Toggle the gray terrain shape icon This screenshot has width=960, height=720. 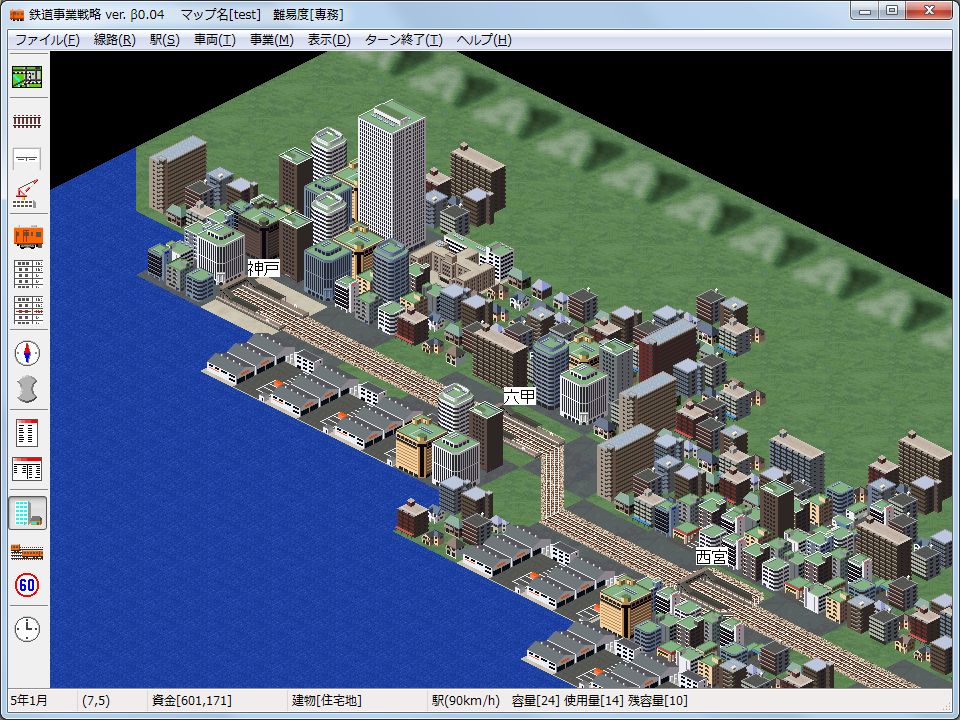pos(27,389)
